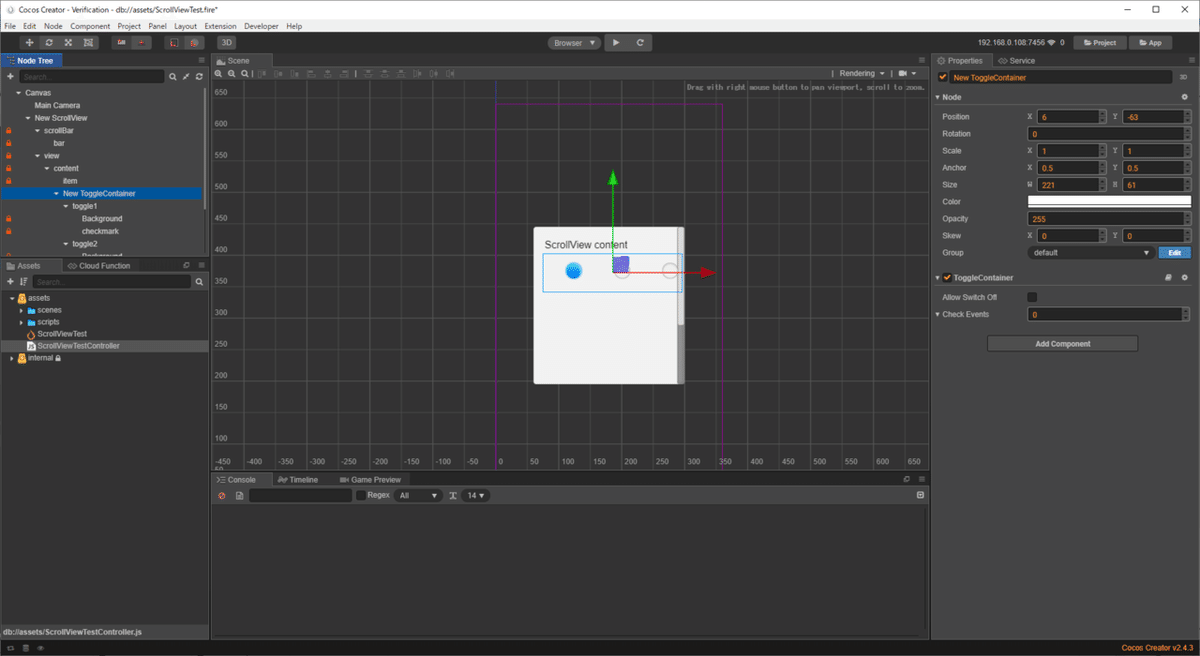Image resolution: width=1200 pixels, height=656 pixels.
Task: Open the Color property swatch
Action: tap(1109, 201)
